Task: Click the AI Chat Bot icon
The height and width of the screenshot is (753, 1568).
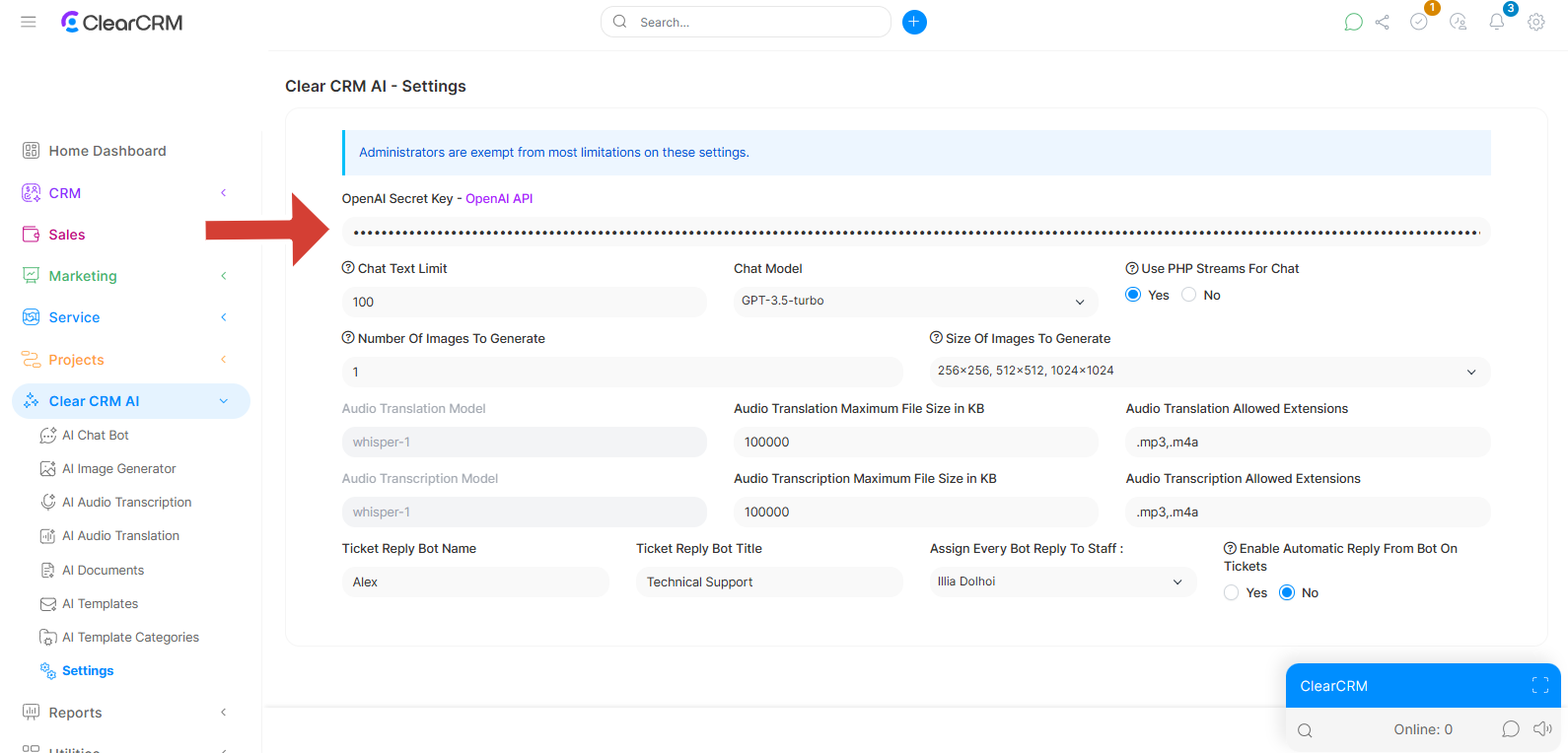Action: [47, 436]
